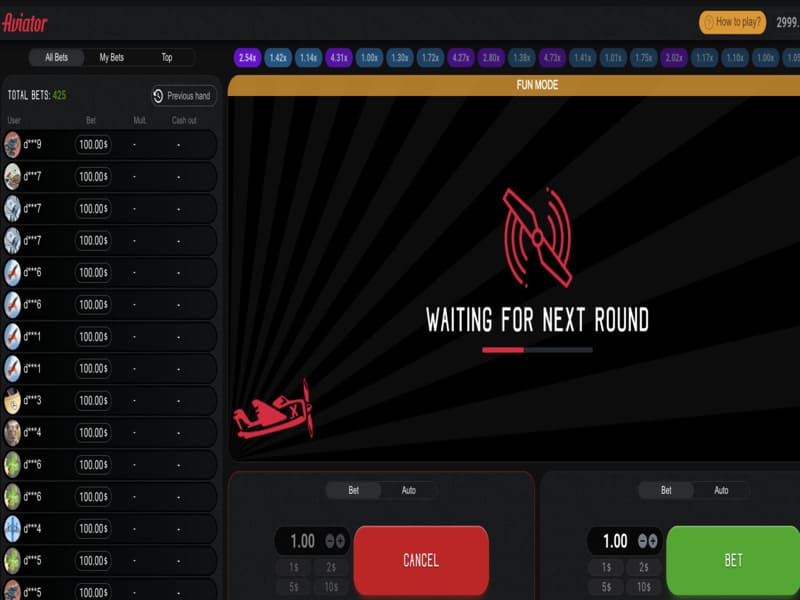Viewport: 800px width, 600px height.
Task: Click the bet amount field beside Cancel
Action: coord(303,541)
